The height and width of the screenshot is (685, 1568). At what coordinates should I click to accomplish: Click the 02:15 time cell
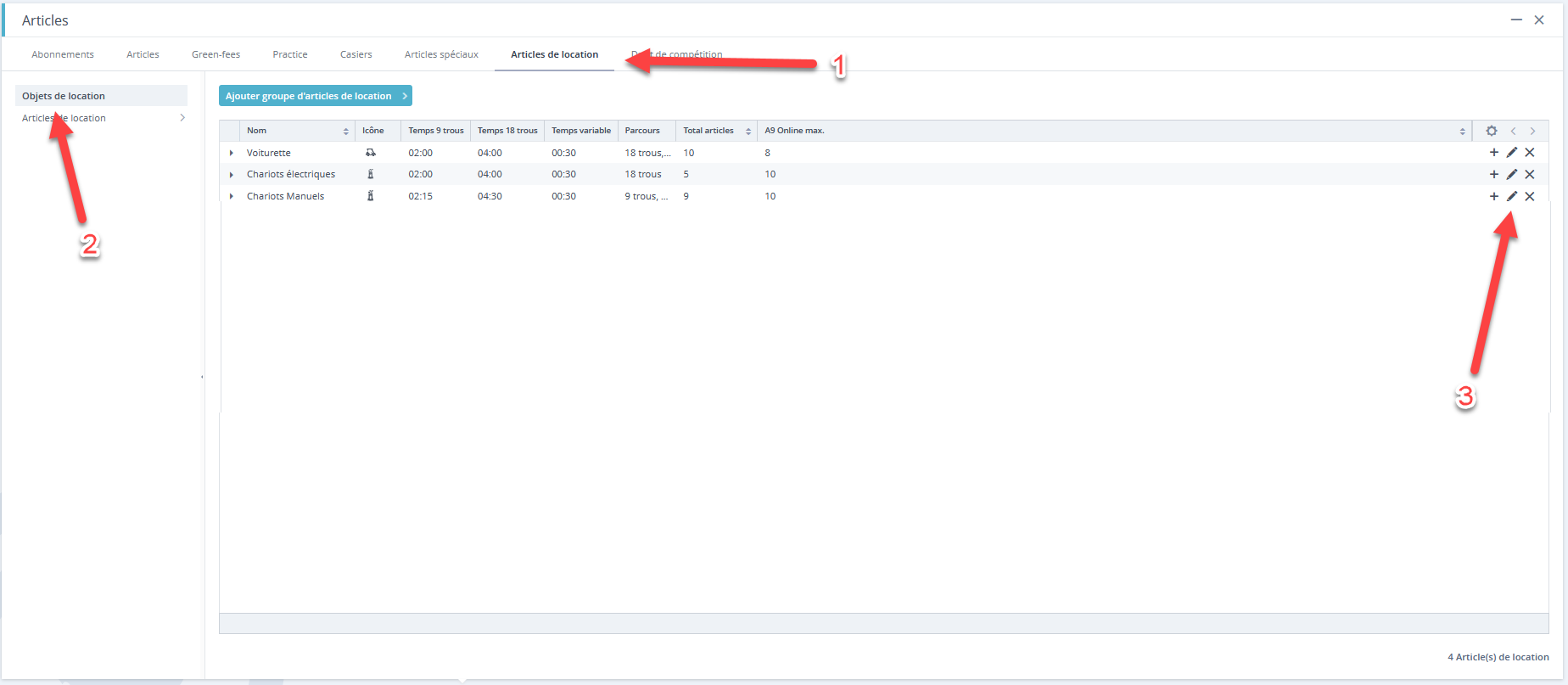(x=421, y=196)
